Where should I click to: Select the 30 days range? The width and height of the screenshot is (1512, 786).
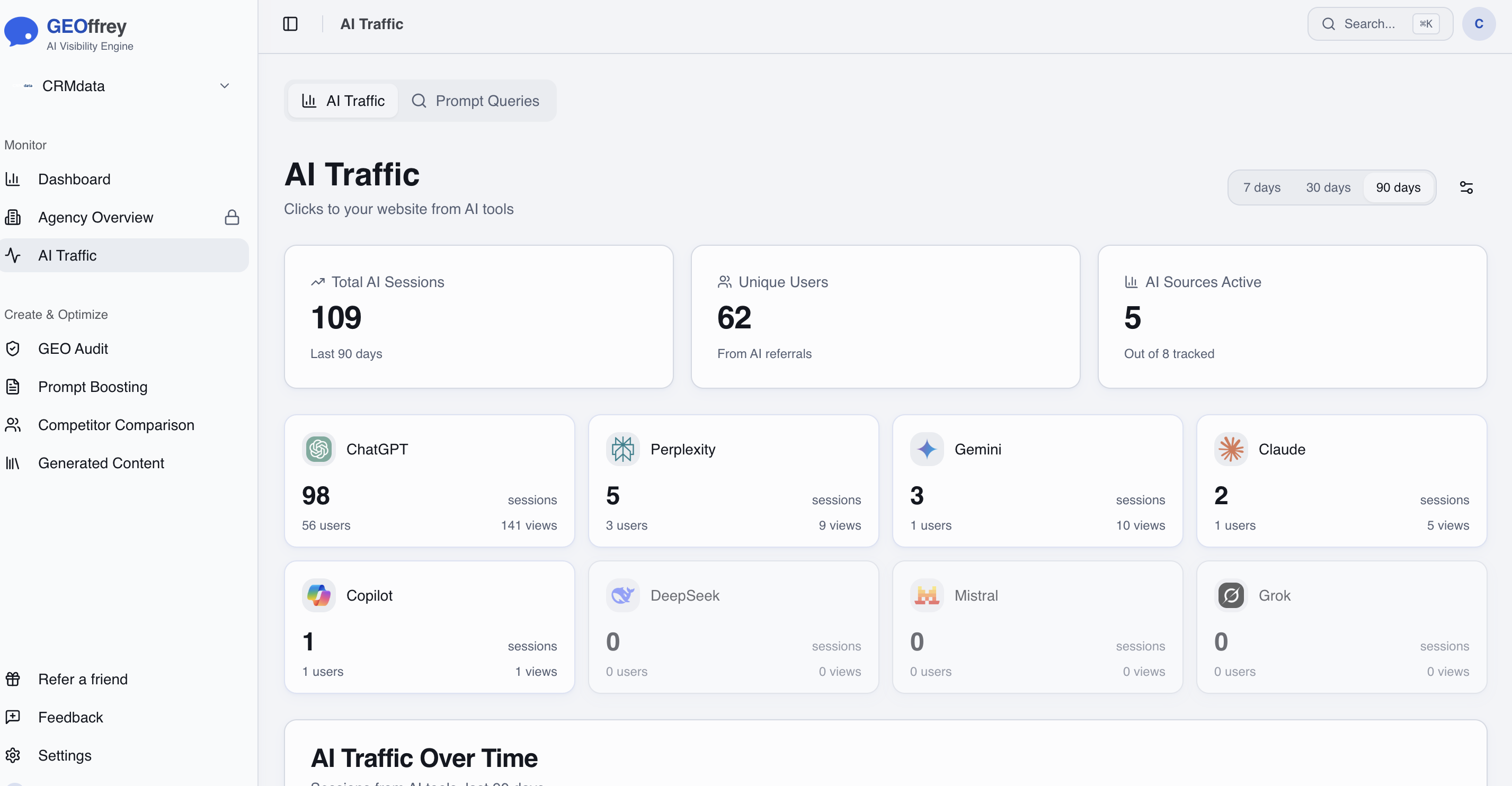coord(1328,188)
